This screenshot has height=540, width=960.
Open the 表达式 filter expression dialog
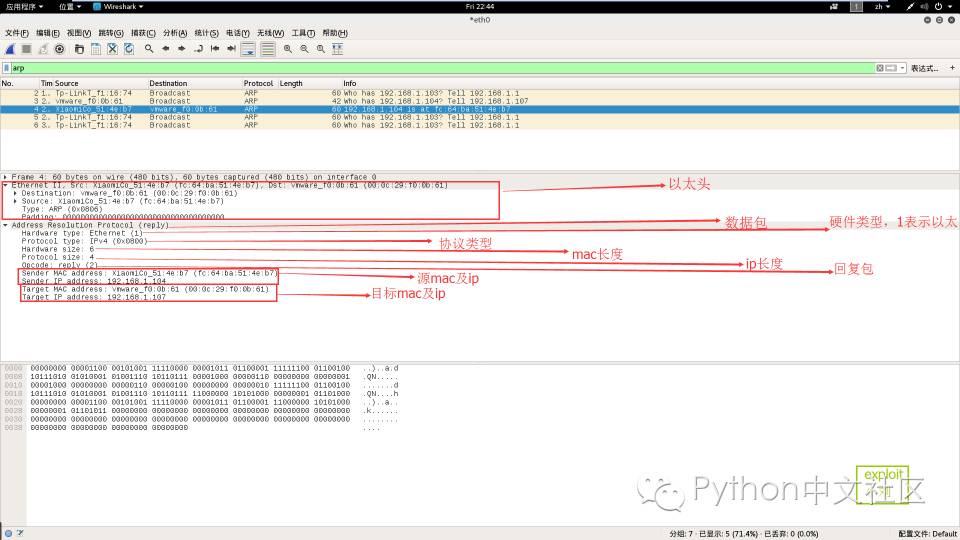click(924, 68)
